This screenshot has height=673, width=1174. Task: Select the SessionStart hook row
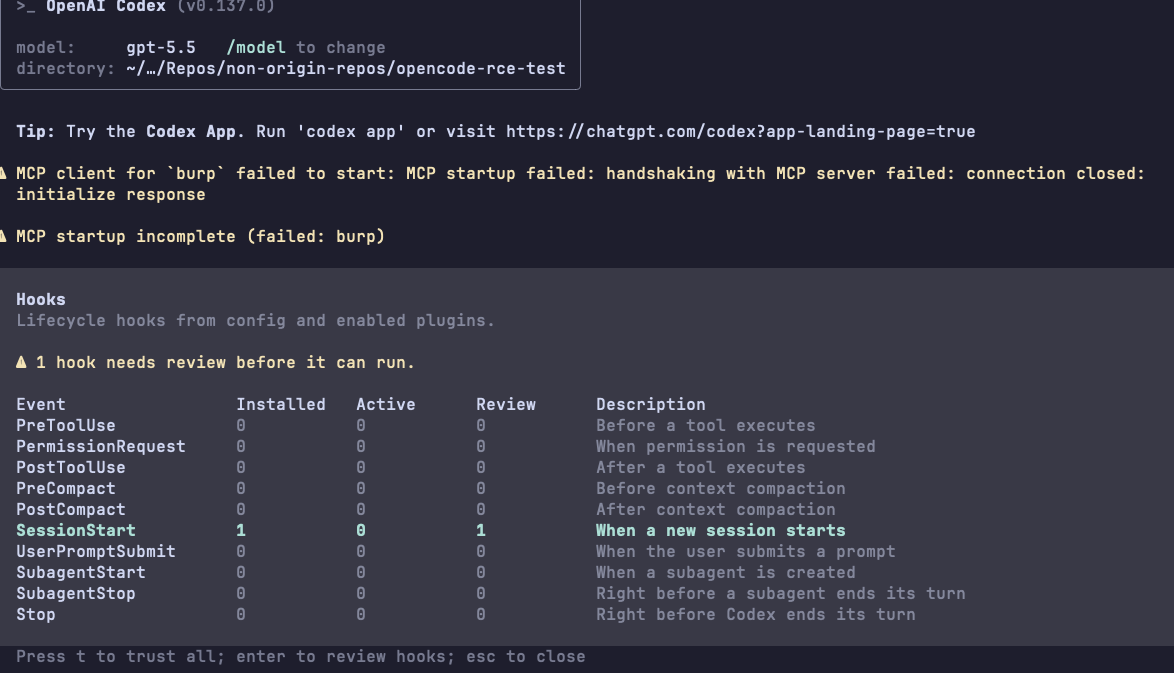(x=431, y=530)
